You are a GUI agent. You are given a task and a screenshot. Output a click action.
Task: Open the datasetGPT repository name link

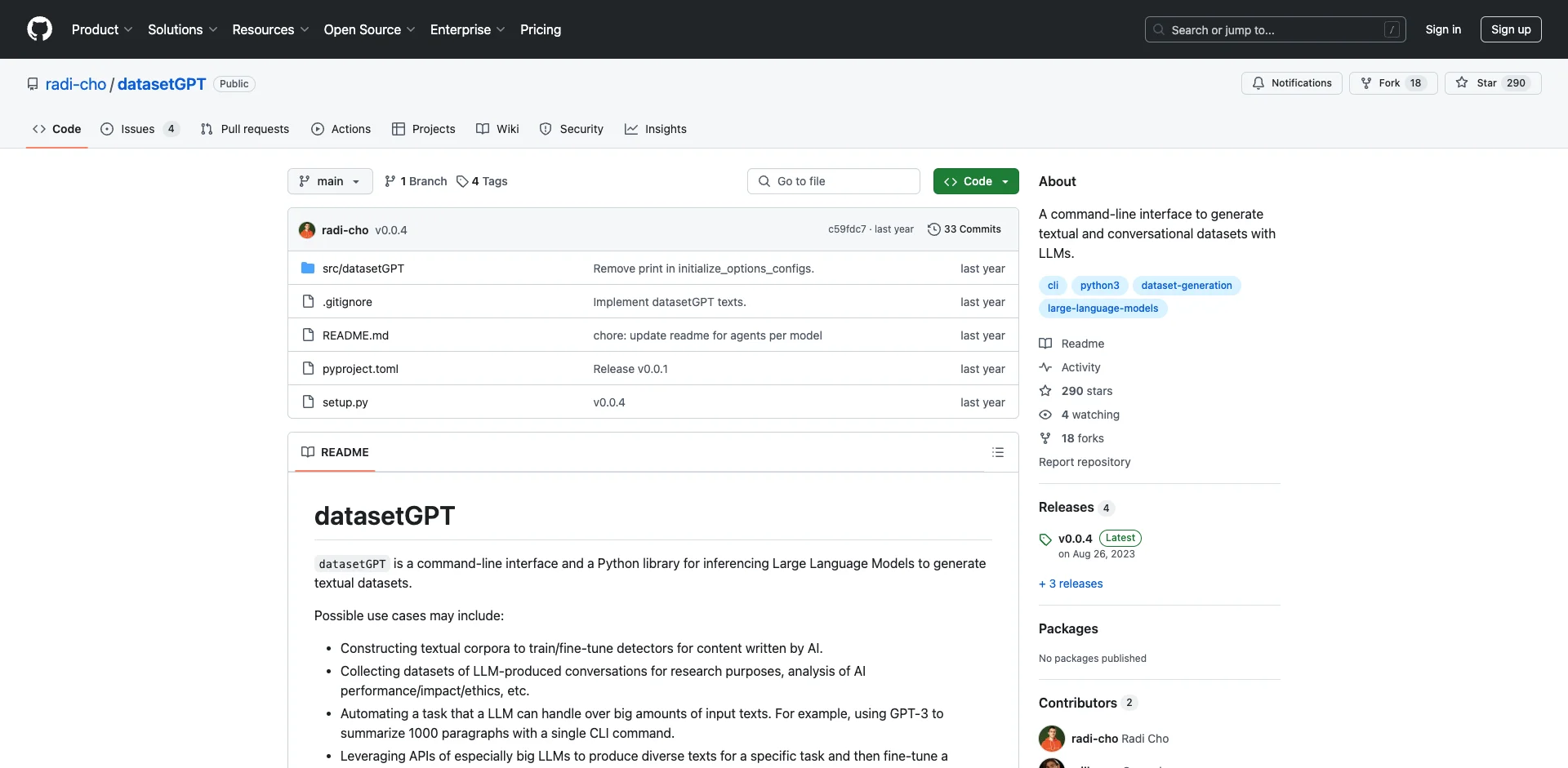click(162, 84)
